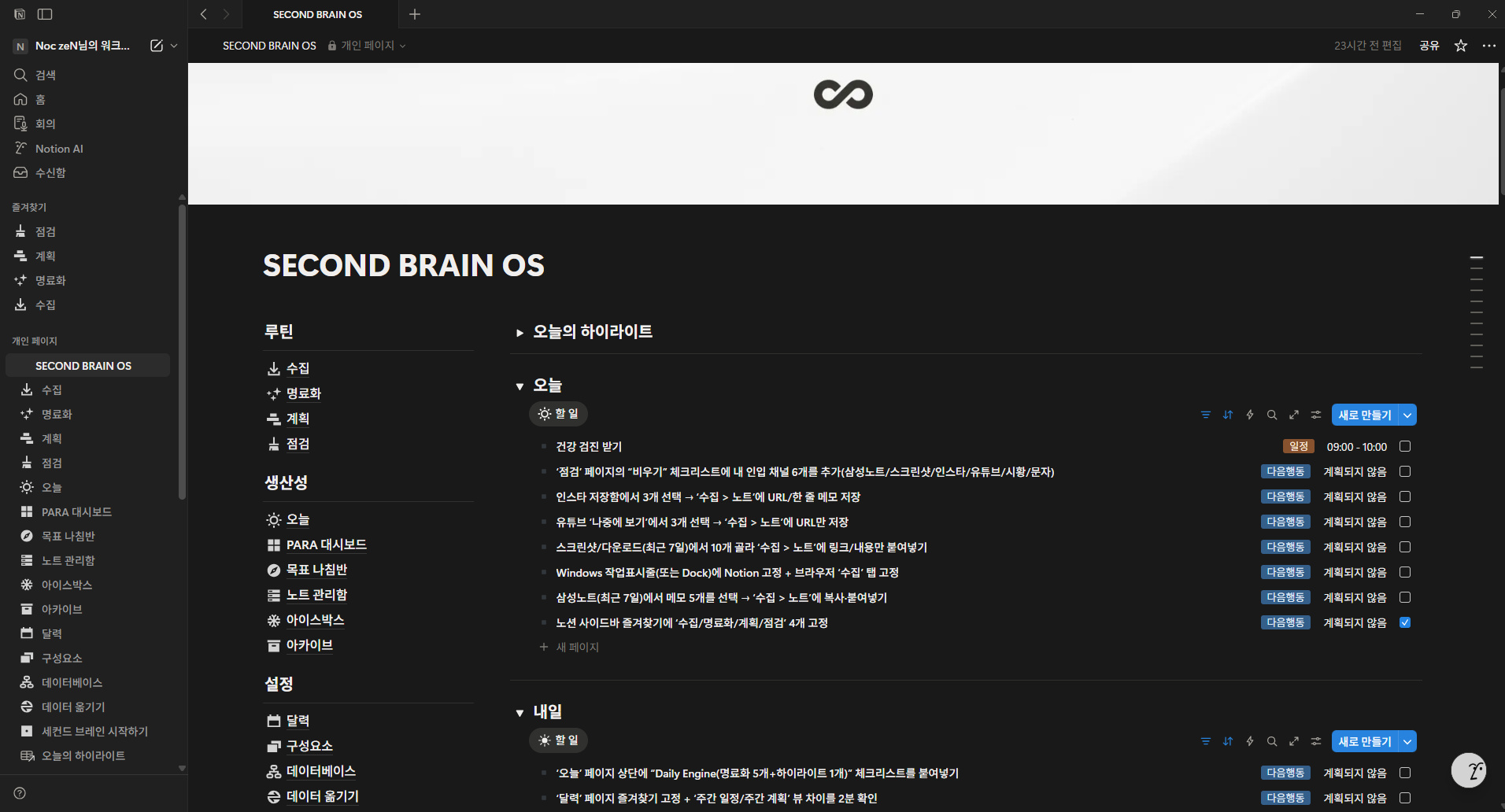The image size is (1505, 812).
Task: Add a new tab with plus icon
Action: 415,14
